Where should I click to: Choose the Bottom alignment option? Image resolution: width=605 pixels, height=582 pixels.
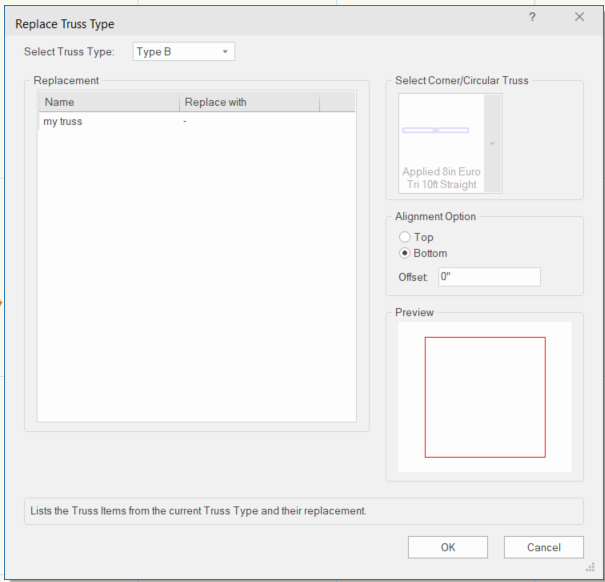point(405,253)
